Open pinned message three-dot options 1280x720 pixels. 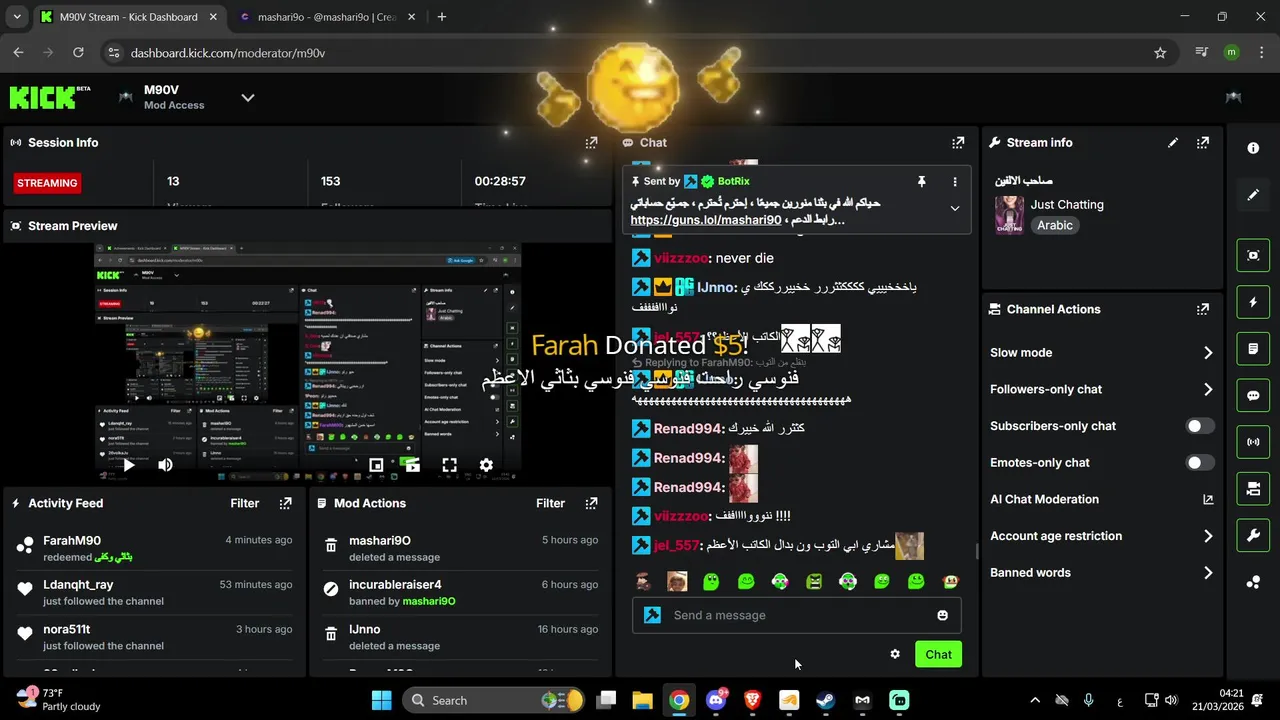click(955, 182)
